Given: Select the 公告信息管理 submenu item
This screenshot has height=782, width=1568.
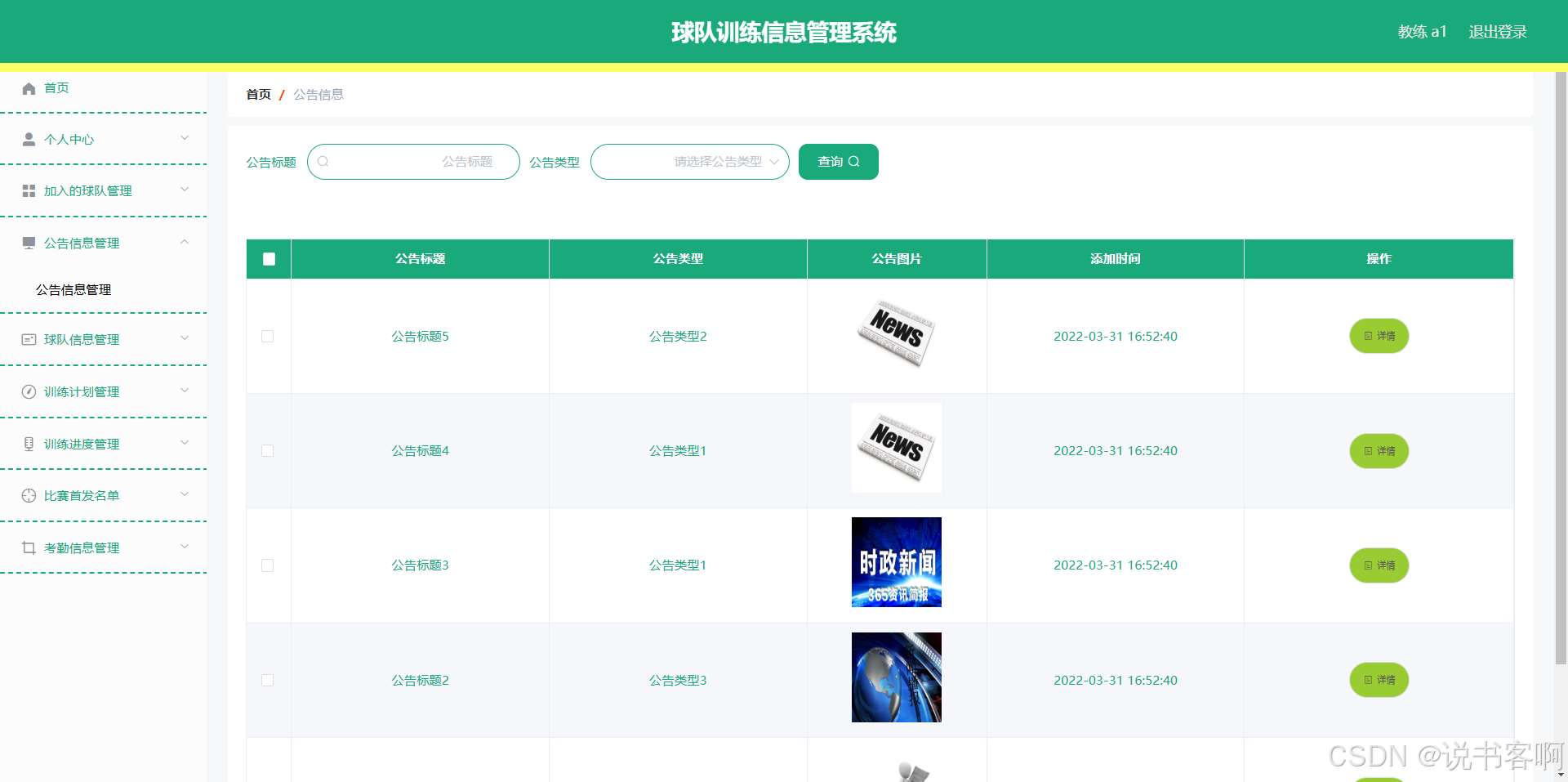Looking at the screenshot, I should tap(103, 289).
